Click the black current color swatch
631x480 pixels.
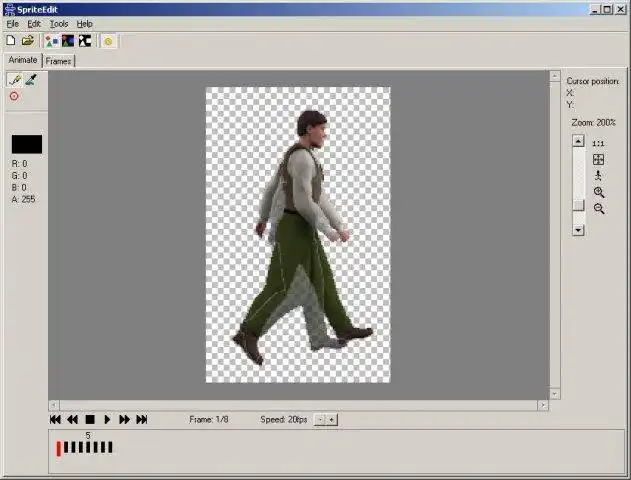(27, 144)
